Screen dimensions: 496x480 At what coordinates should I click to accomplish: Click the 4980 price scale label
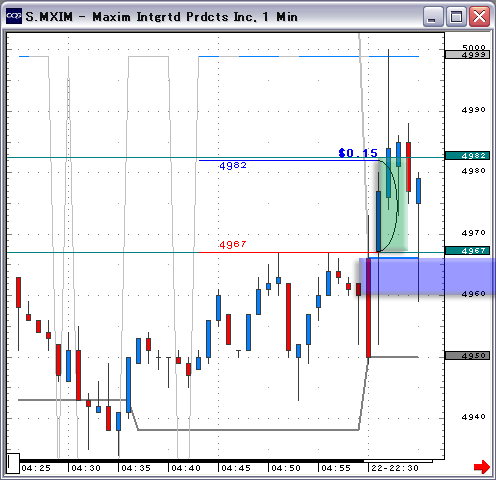[473, 171]
